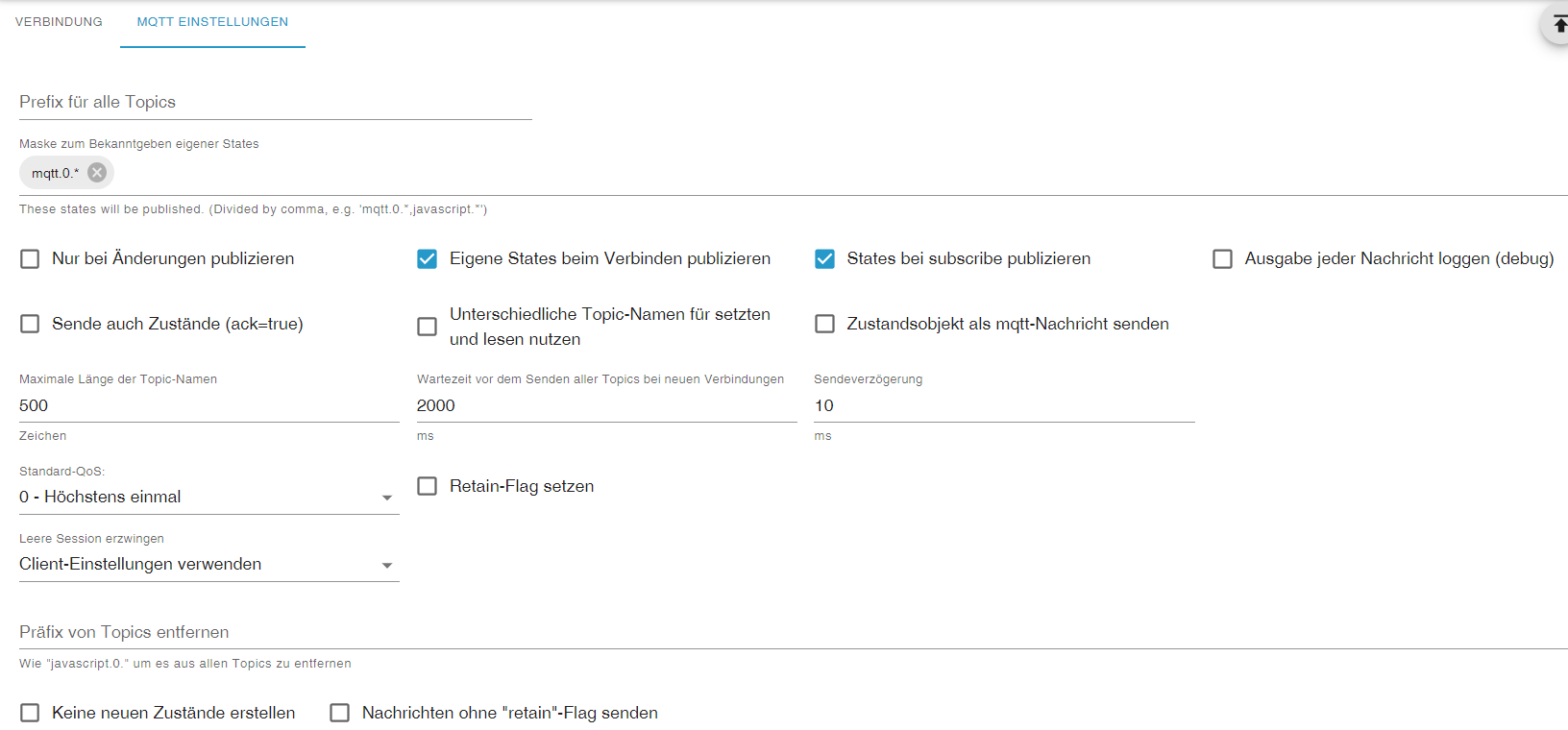This screenshot has height=730, width=1568.
Task: Tick Keine neuen Zustände erstellen
Action: (30, 713)
